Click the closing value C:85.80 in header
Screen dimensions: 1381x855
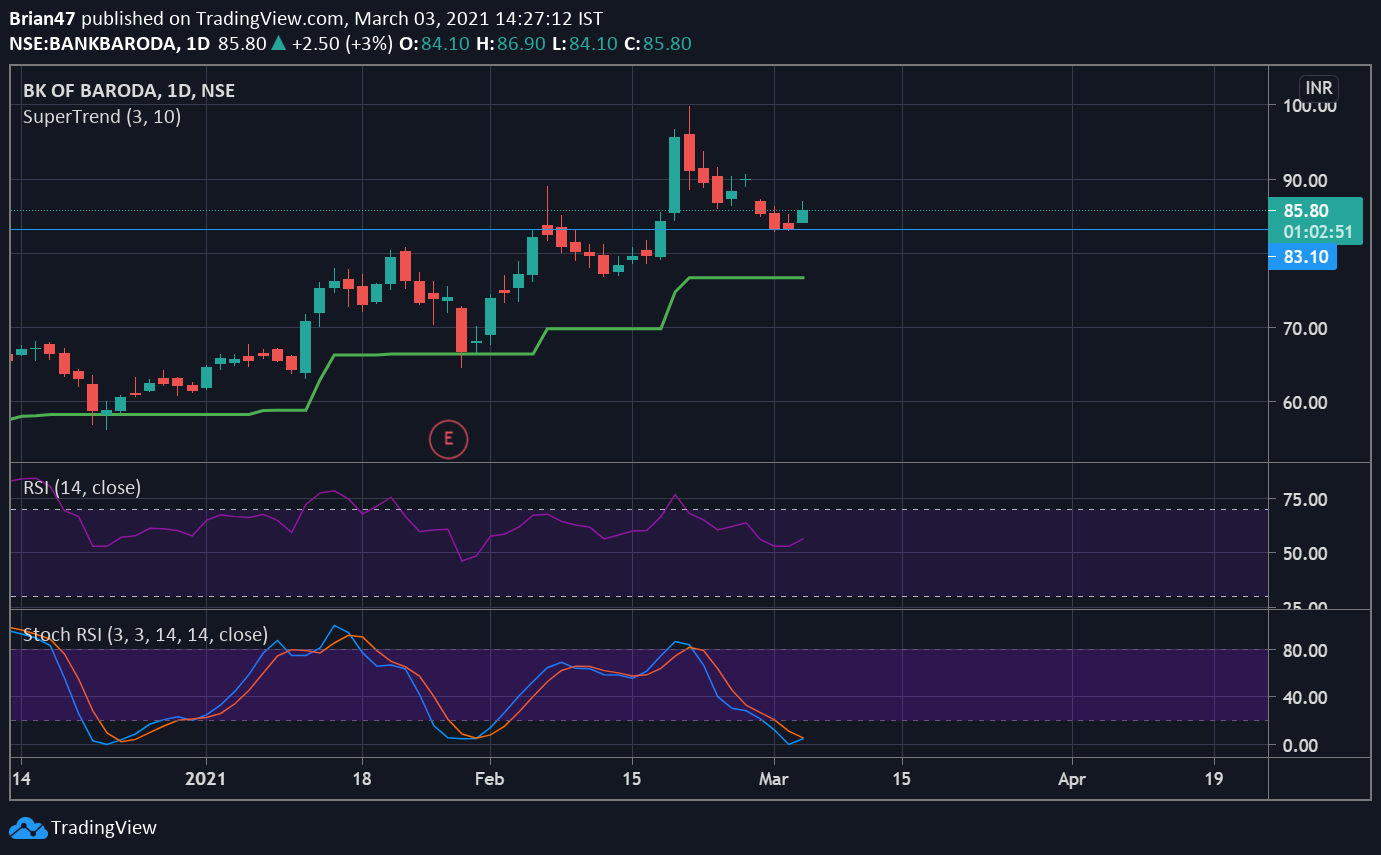point(657,44)
